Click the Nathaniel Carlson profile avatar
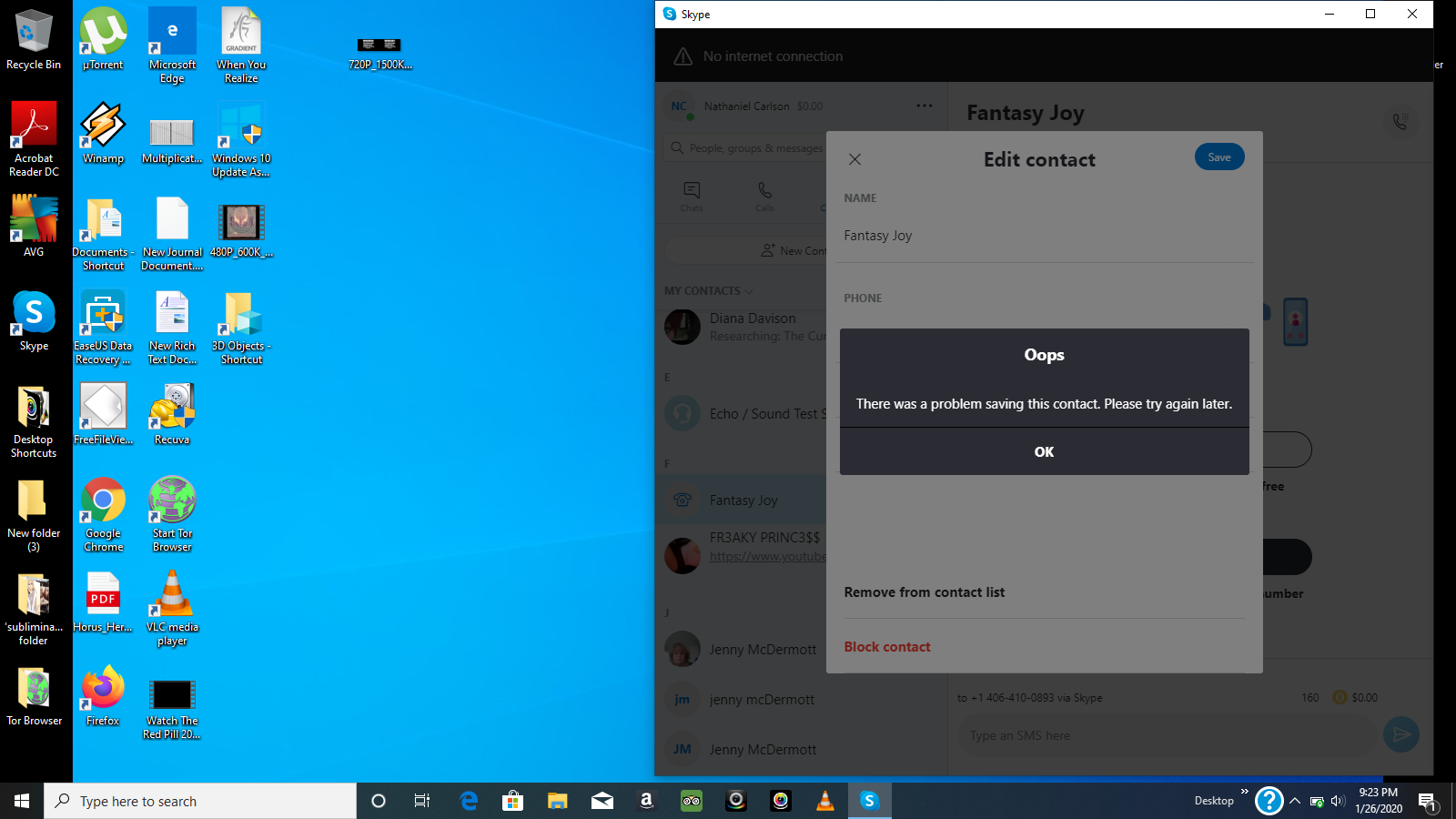 pyautogui.click(x=679, y=106)
